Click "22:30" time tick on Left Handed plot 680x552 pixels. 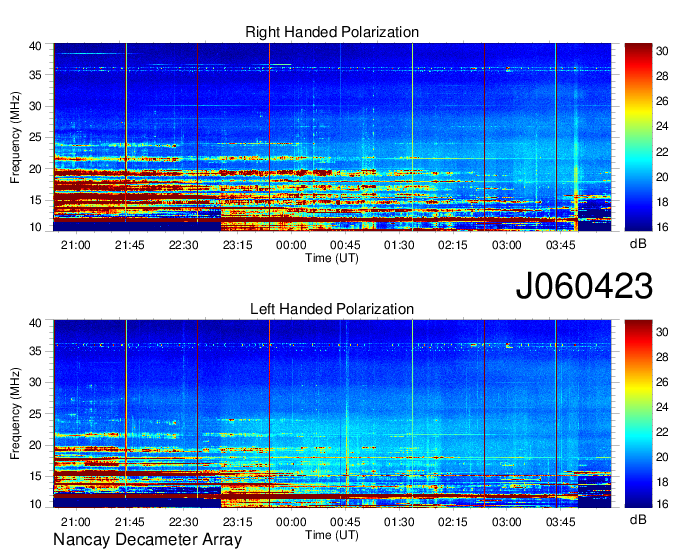pyautogui.click(x=183, y=522)
